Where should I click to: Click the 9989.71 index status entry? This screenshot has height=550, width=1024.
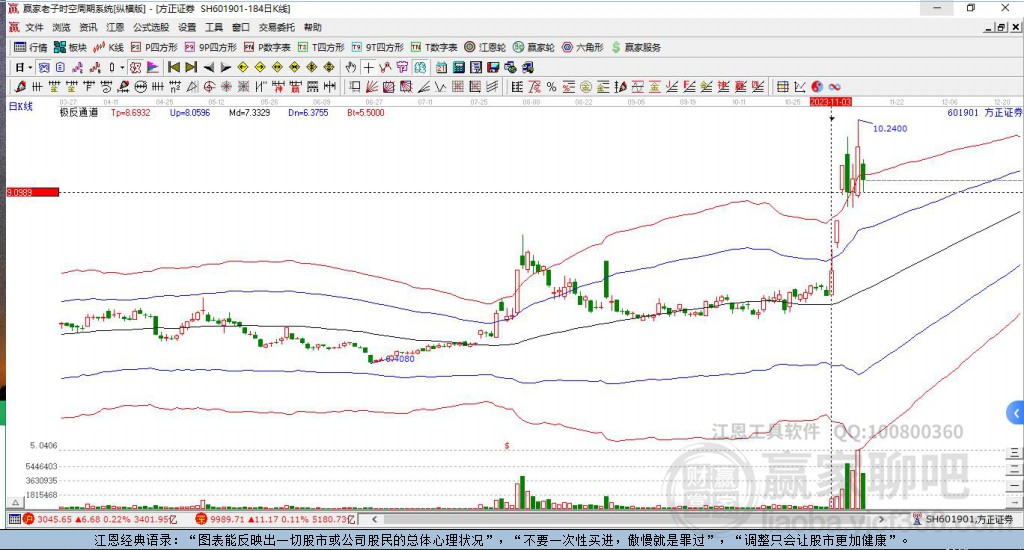[276, 519]
